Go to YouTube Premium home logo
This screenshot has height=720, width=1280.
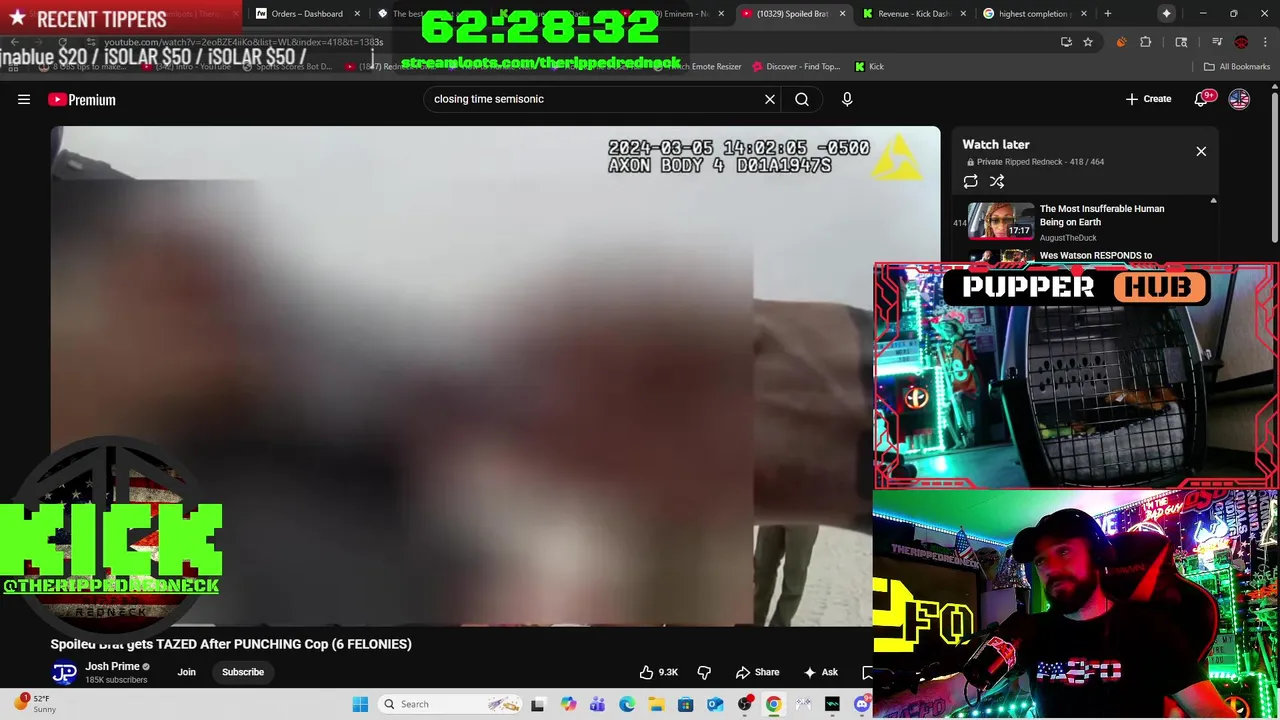[82, 99]
